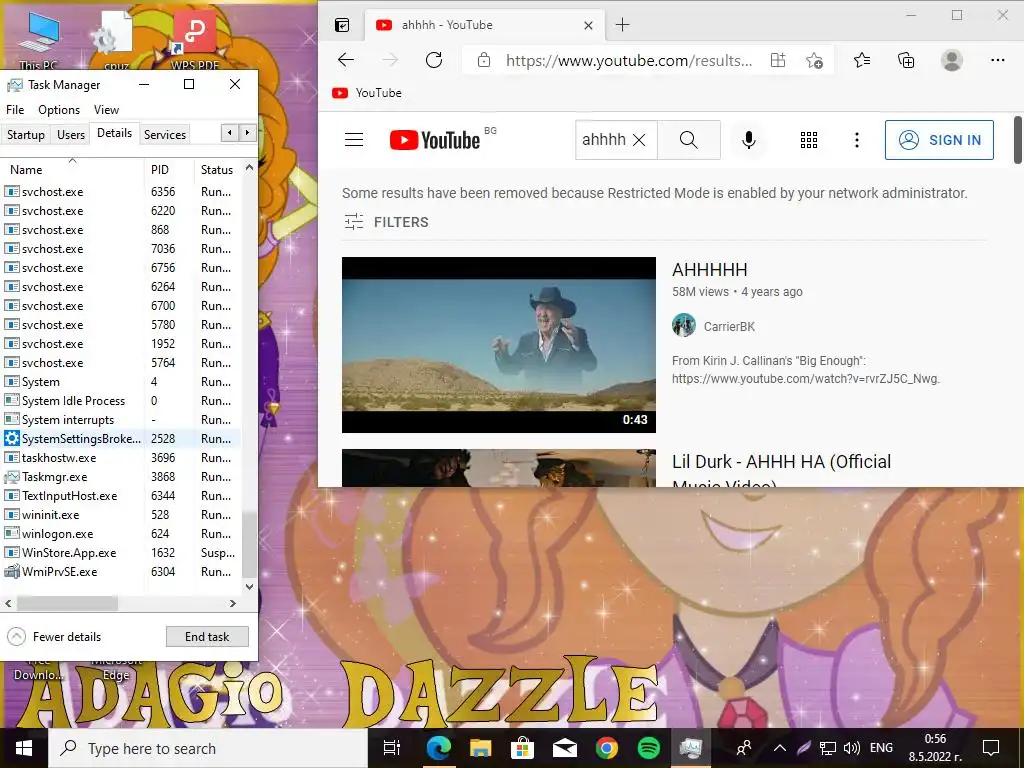The image size is (1024, 768).
Task: Click the Edge apps available icon in address bar
Action: click(778, 60)
